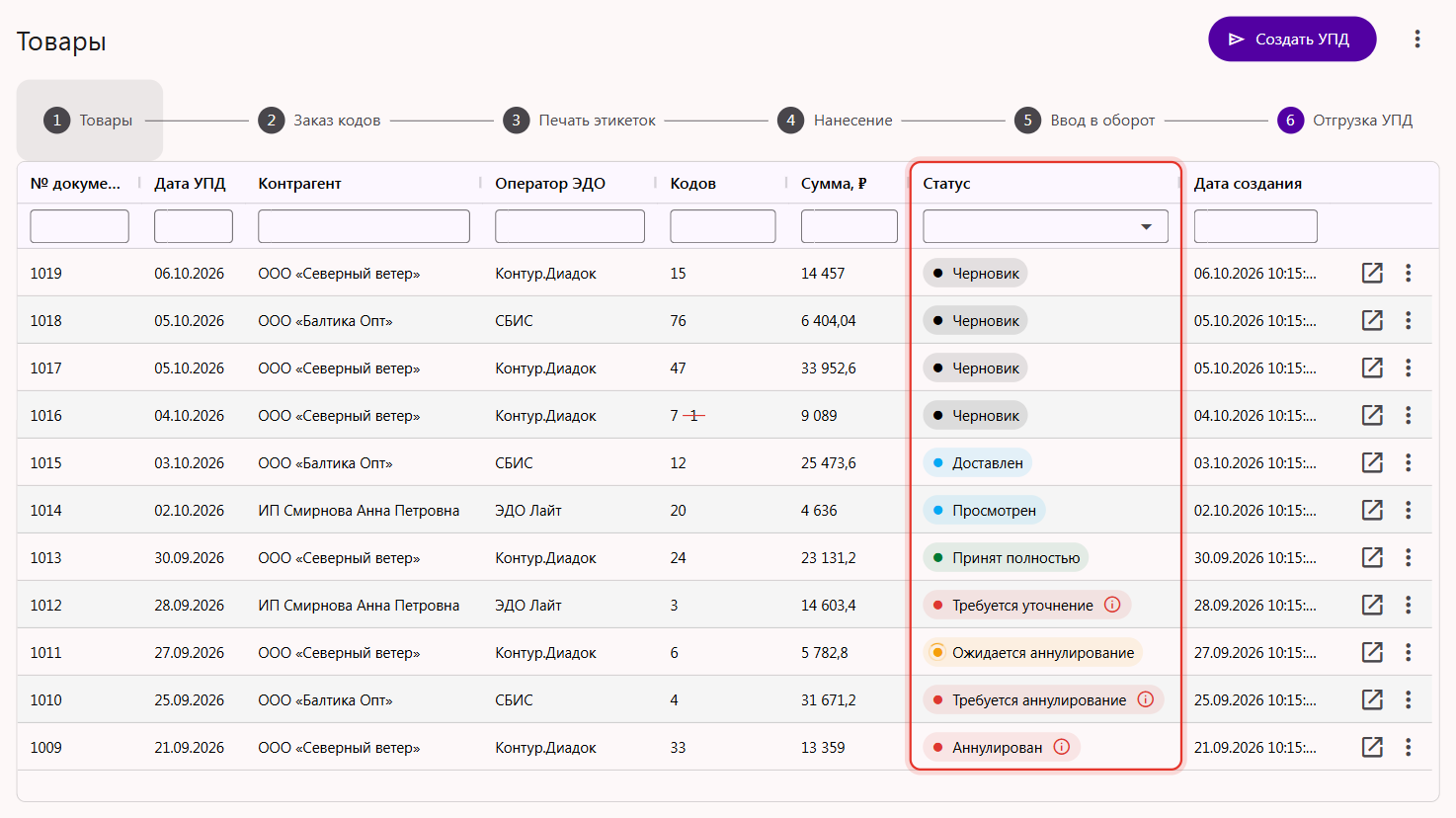1456x818 pixels.
Task: Click info icon beside Требуется уточнение
Action: tap(1112, 605)
